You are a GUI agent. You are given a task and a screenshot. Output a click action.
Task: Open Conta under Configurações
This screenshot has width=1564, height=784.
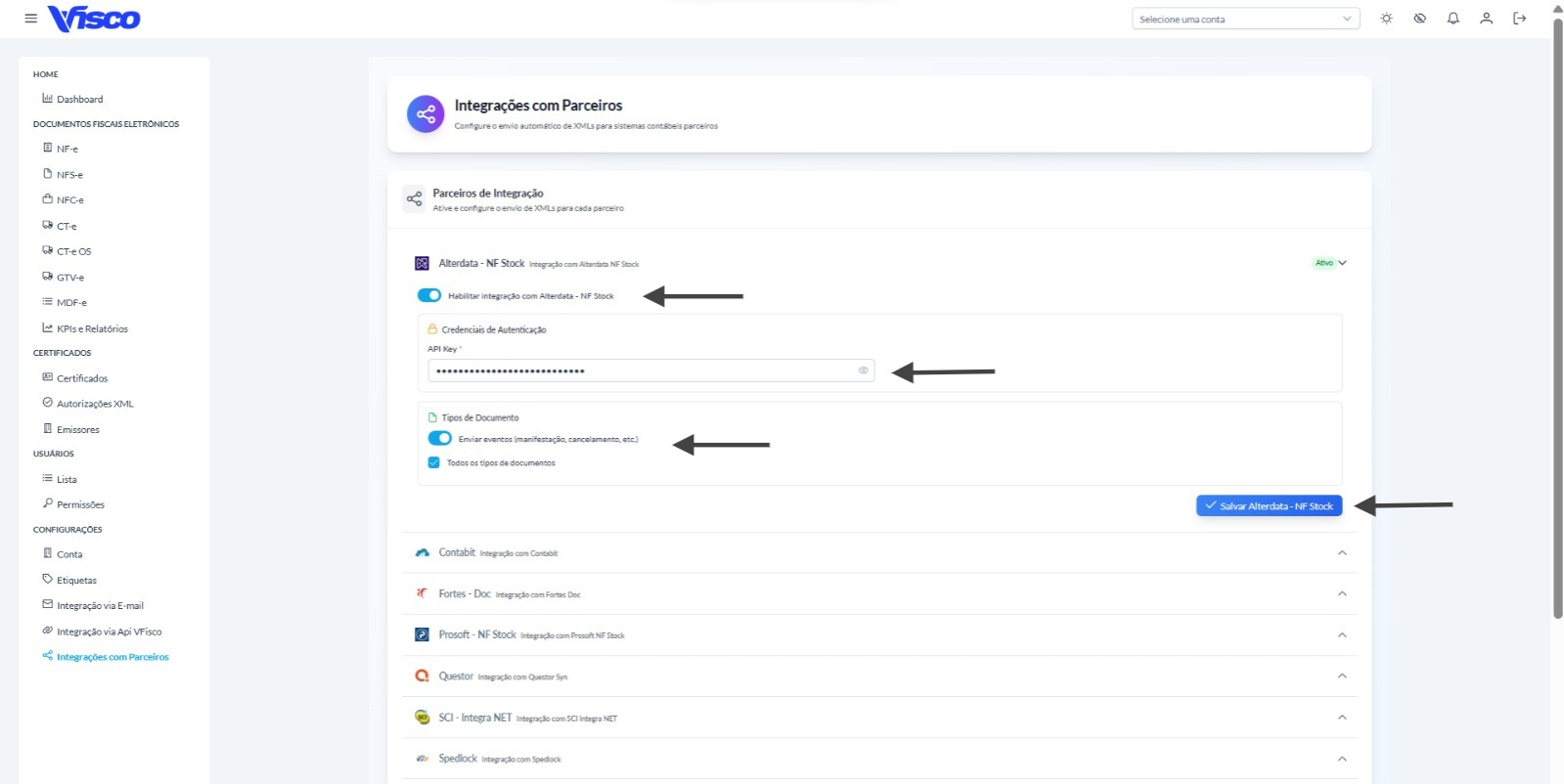(69, 554)
